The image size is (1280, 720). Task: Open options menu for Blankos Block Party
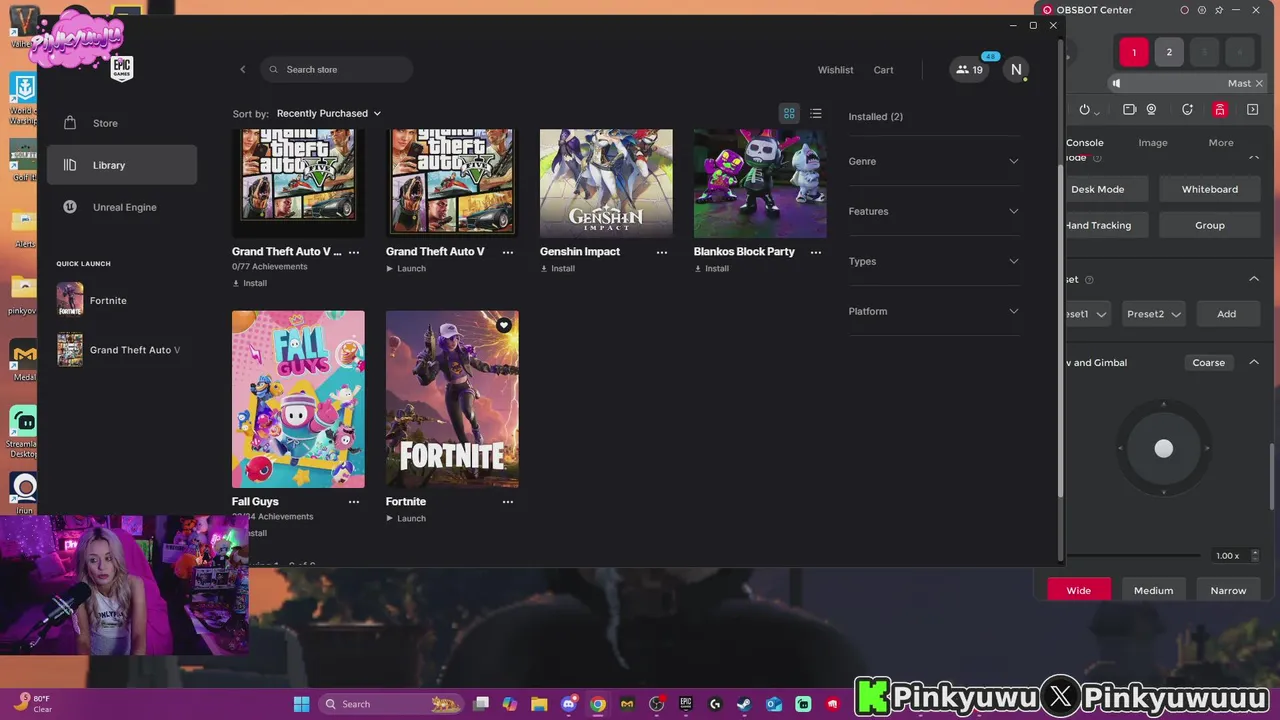pyautogui.click(x=815, y=252)
